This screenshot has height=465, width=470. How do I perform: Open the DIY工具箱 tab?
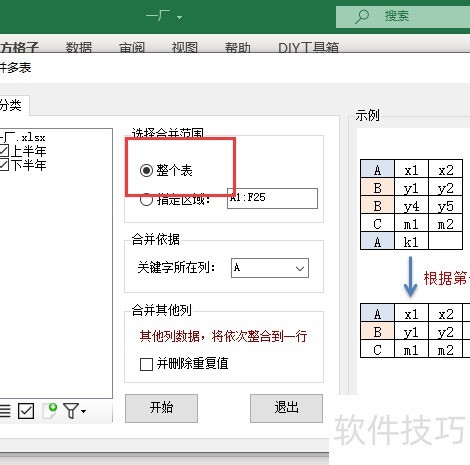[309, 47]
